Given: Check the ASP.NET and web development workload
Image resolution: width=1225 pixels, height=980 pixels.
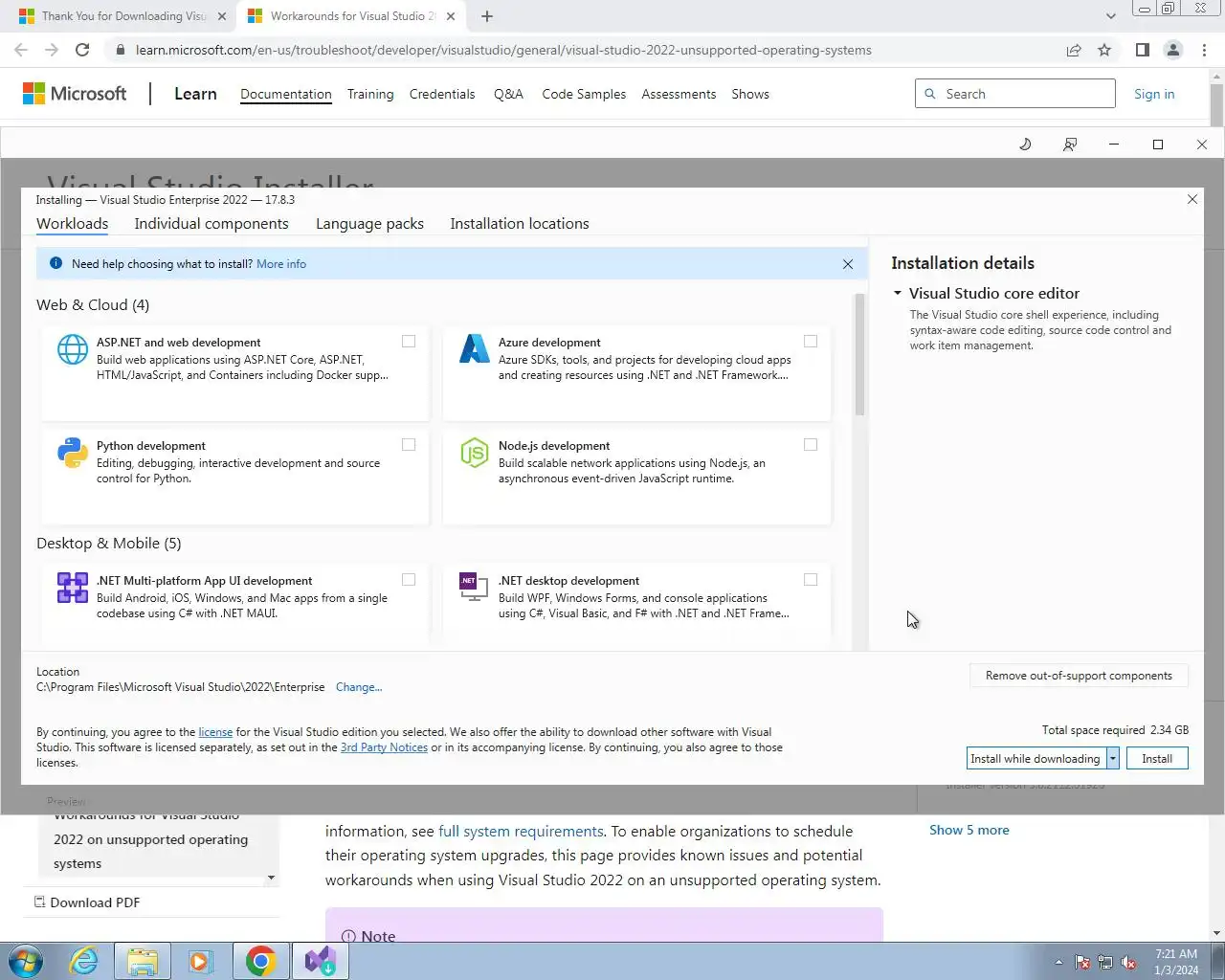Looking at the screenshot, I should [x=409, y=342].
